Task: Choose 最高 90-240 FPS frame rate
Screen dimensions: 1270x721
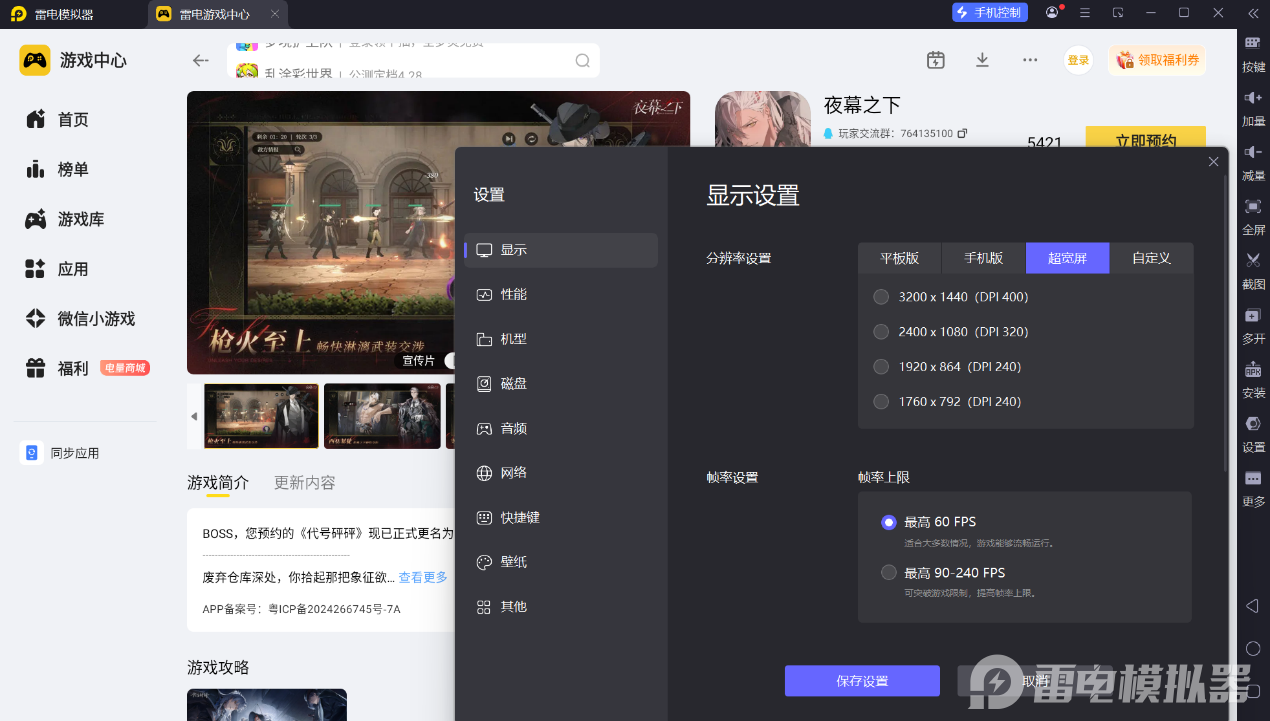Action: (x=889, y=573)
